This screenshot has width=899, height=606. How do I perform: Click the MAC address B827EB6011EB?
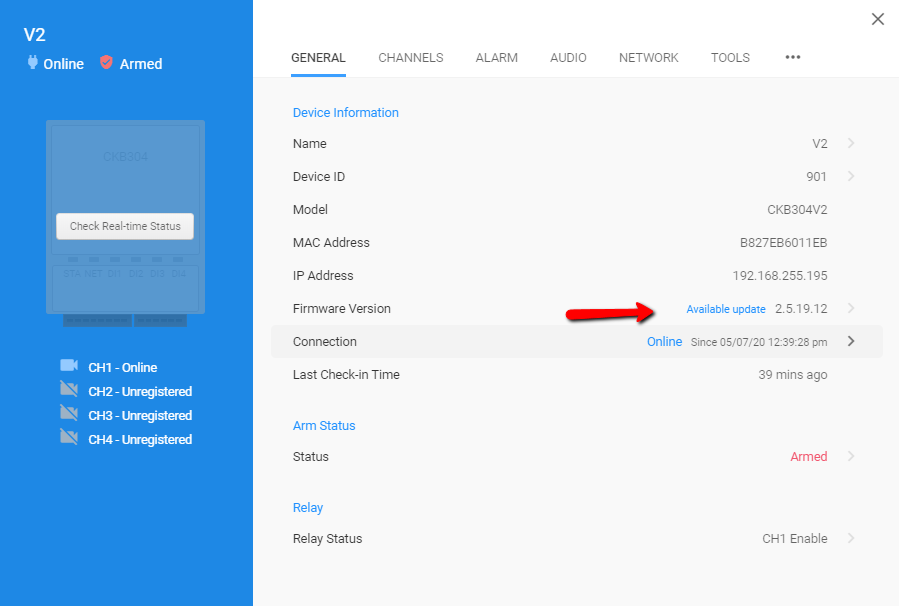tap(783, 243)
